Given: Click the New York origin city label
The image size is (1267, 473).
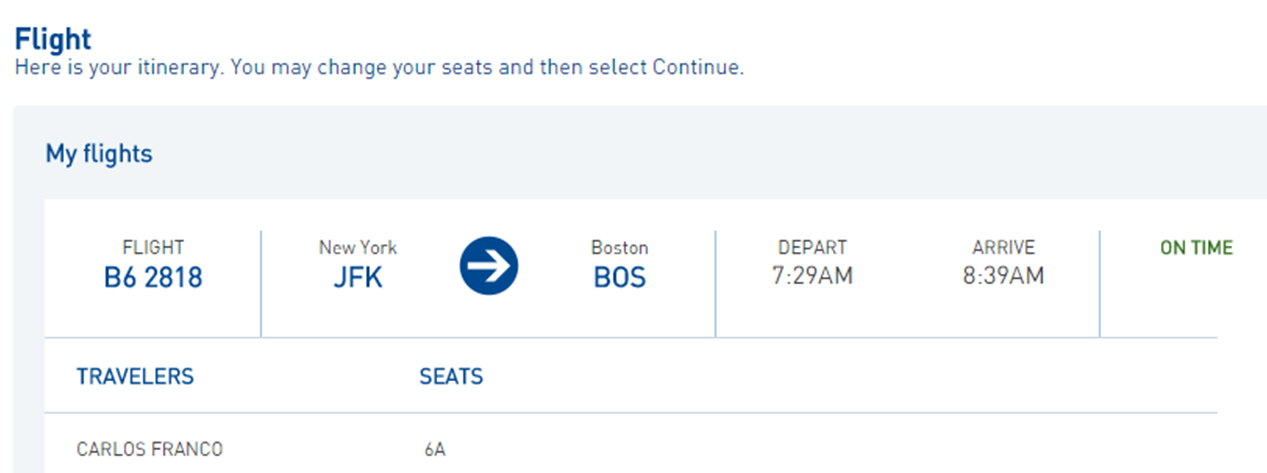Looking at the screenshot, I should pos(358,247).
